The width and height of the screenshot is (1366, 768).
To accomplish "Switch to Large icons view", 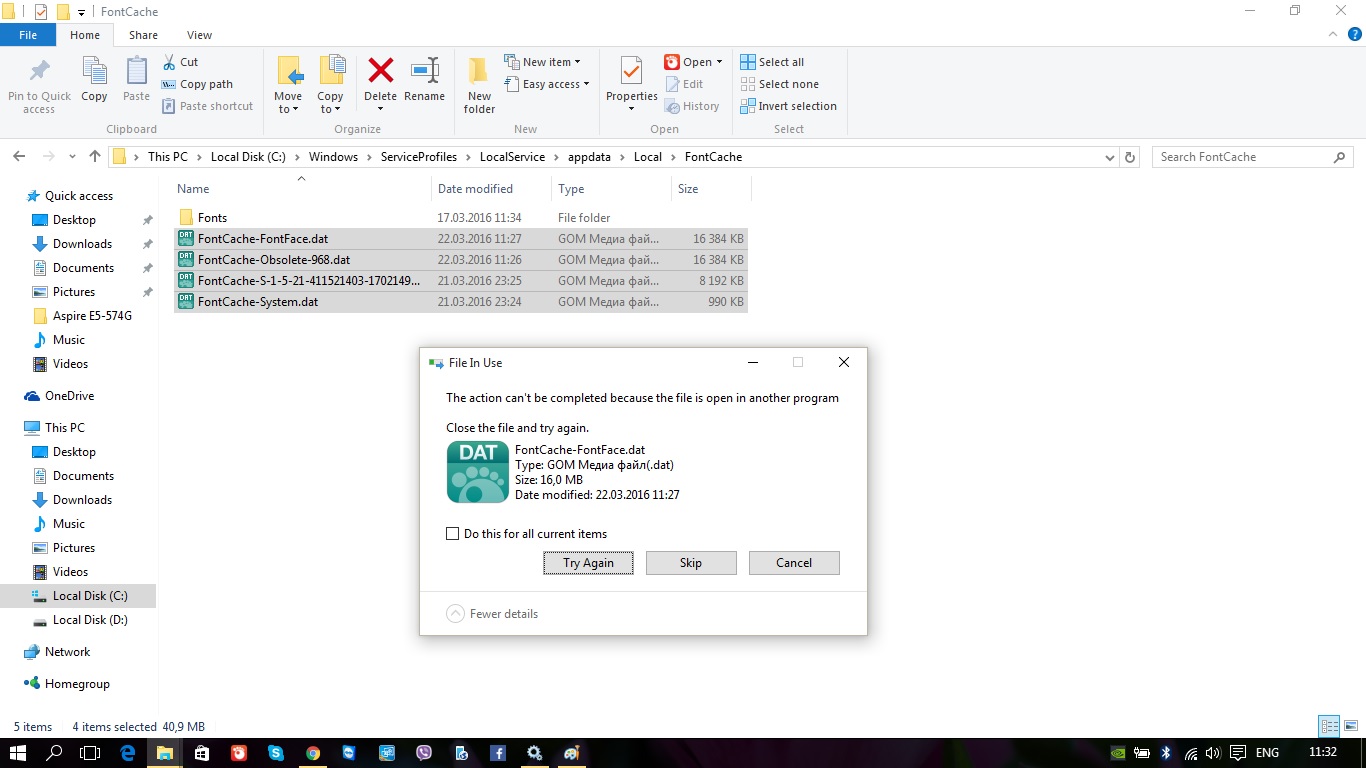I will pos(1349,727).
